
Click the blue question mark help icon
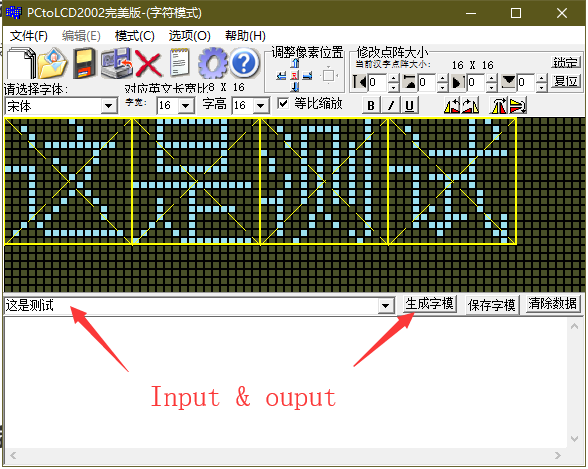tap(244, 63)
